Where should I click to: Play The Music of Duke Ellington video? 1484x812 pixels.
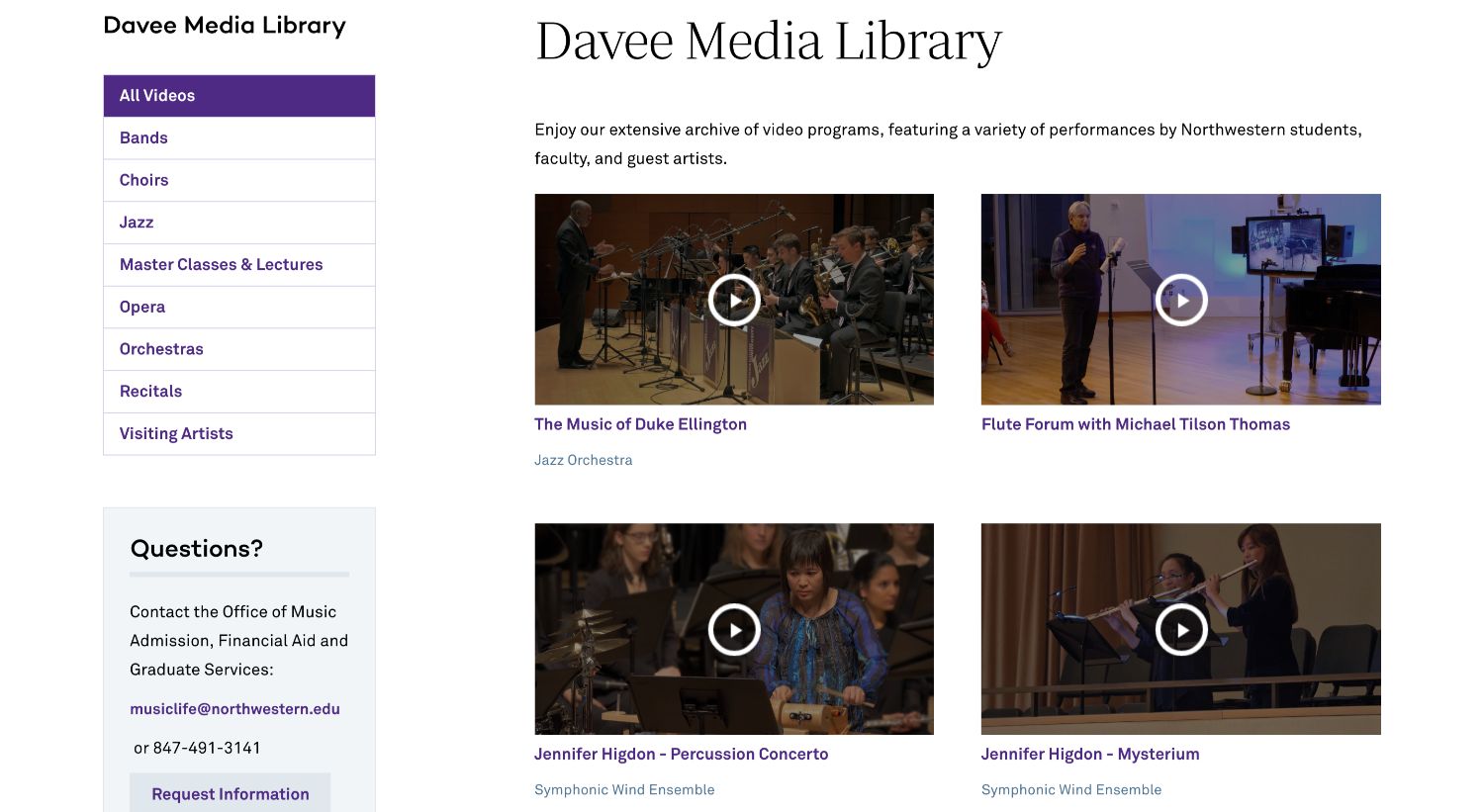click(x=734, y=300)
